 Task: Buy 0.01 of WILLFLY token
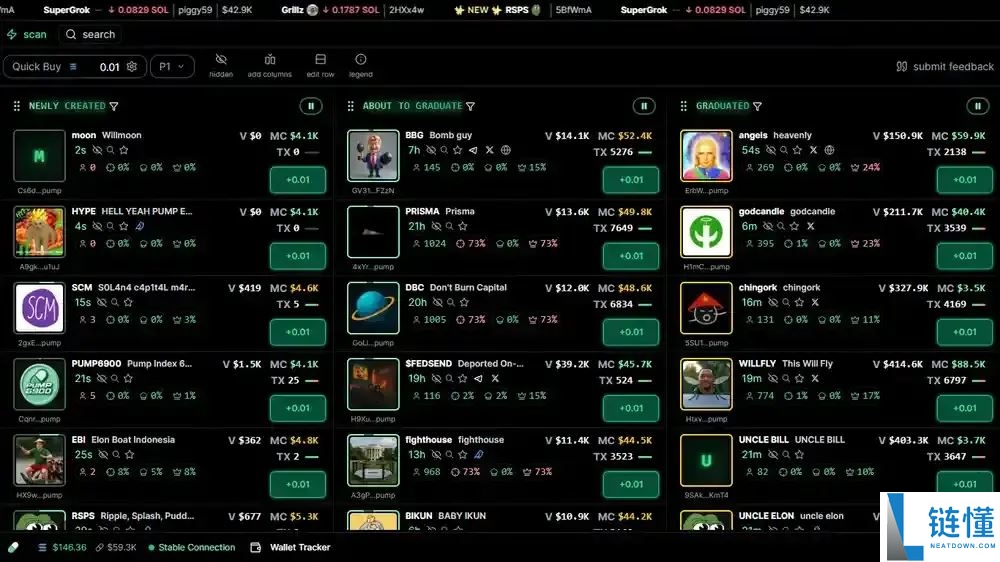tap(964, 408)
